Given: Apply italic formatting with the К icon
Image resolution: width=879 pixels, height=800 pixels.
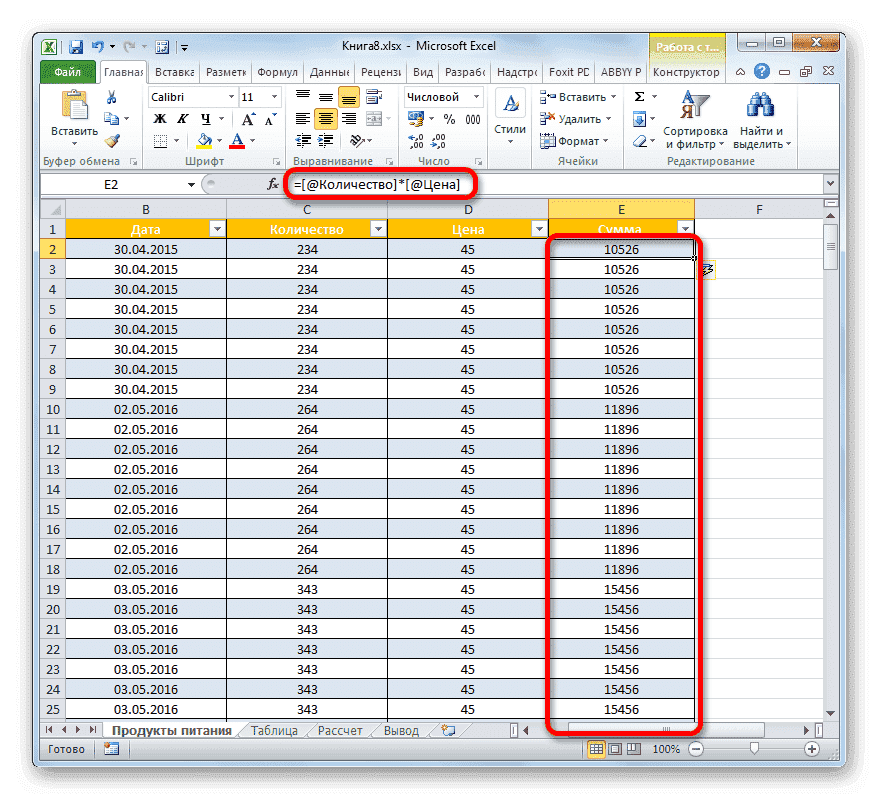Looking at the screenshot, I should coord(181,120).
